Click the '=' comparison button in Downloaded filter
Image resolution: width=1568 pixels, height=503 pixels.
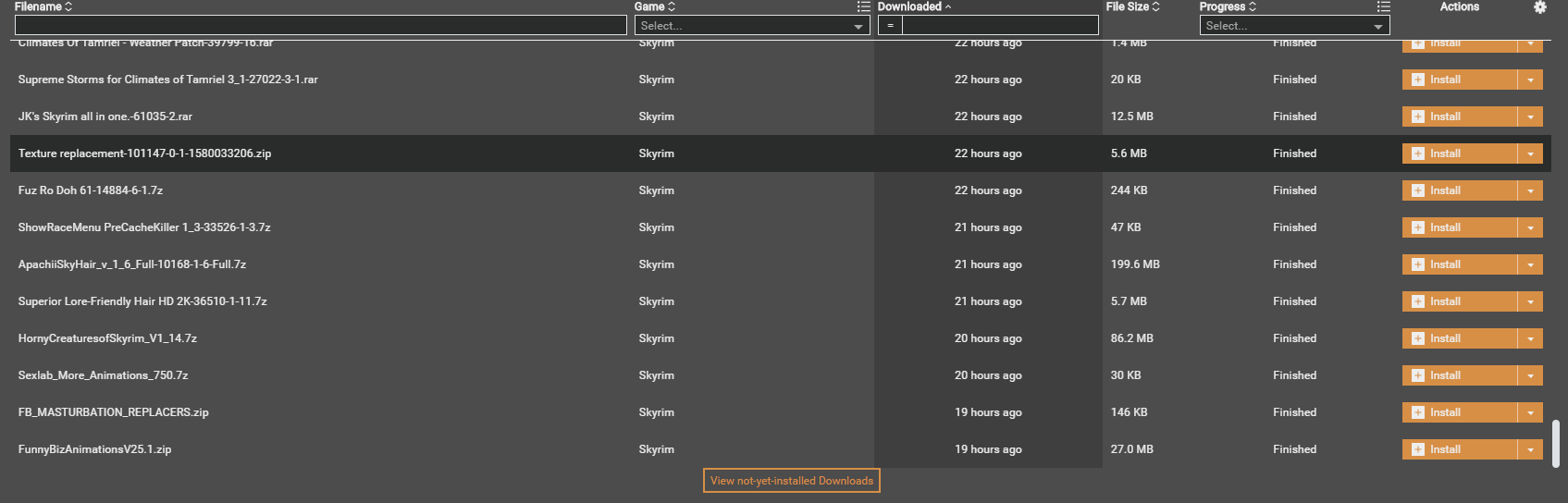[x=890, y=25]
